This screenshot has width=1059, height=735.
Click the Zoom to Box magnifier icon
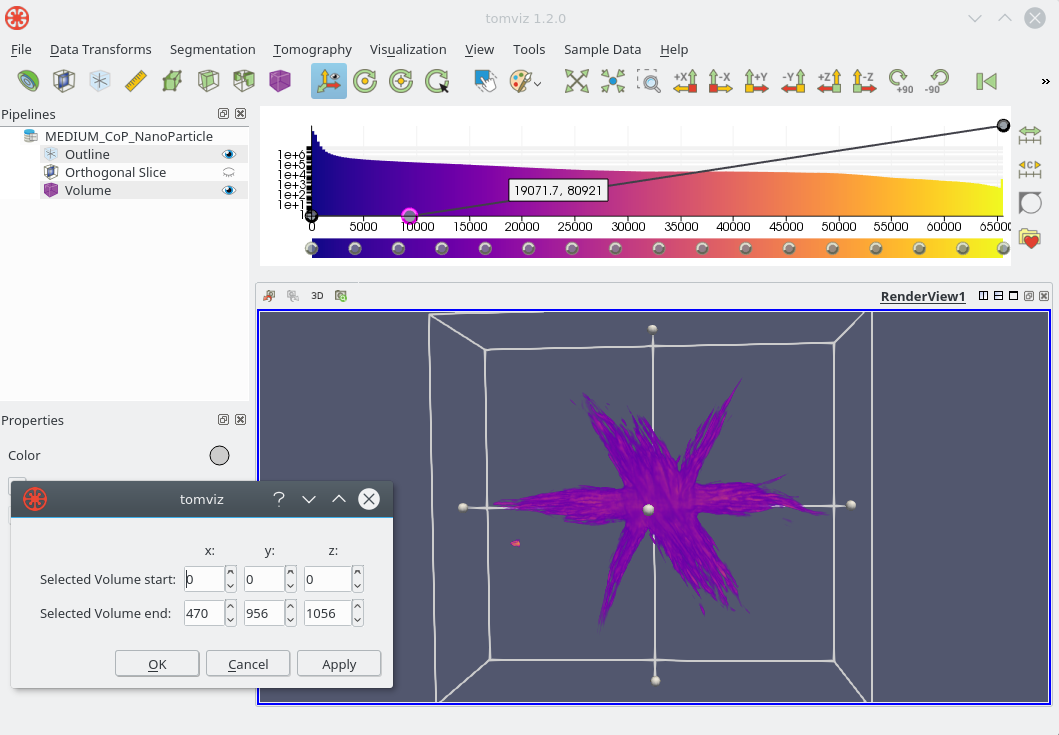coord(649,81)
